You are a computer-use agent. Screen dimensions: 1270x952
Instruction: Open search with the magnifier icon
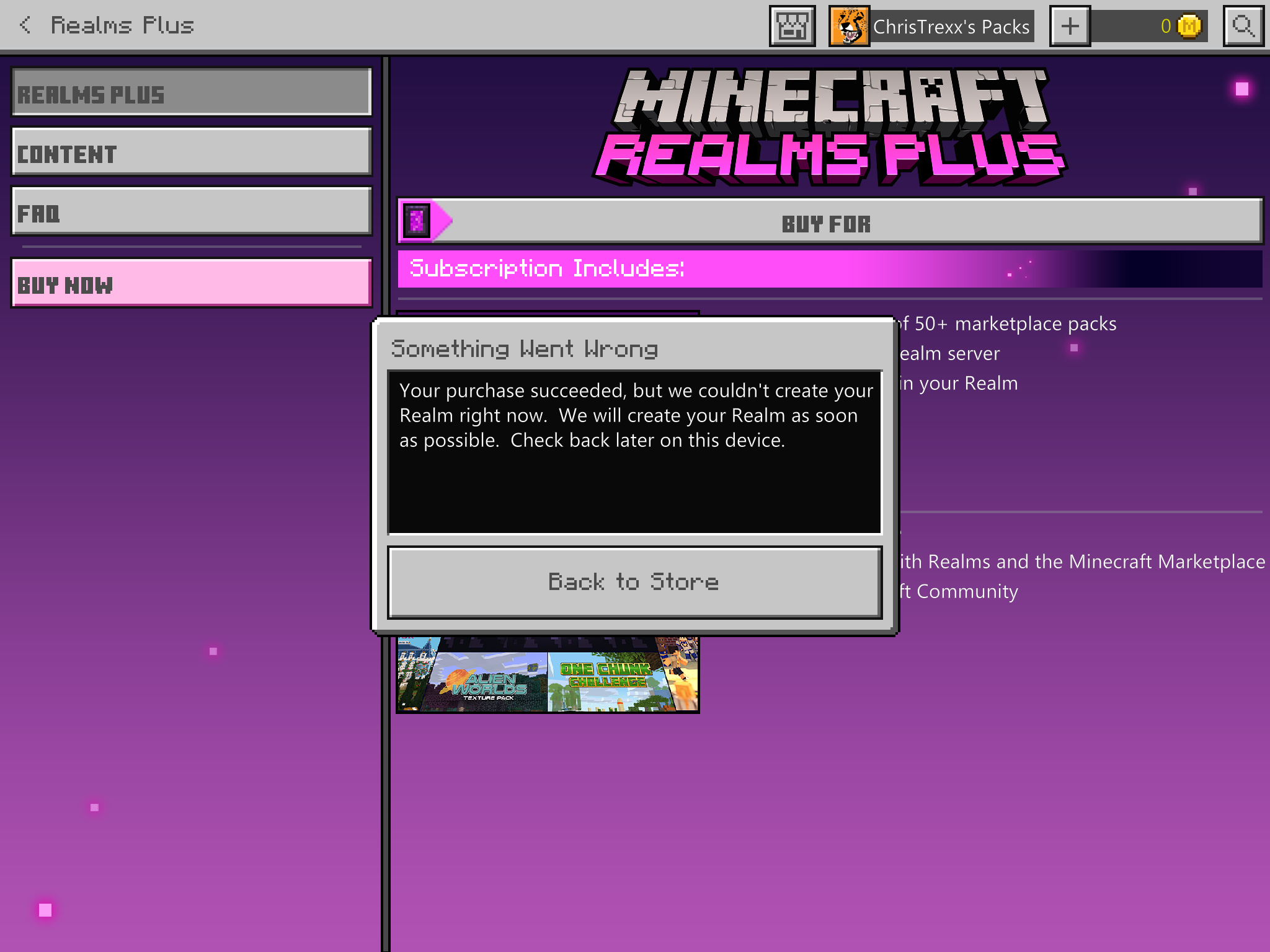[1243, 26]
